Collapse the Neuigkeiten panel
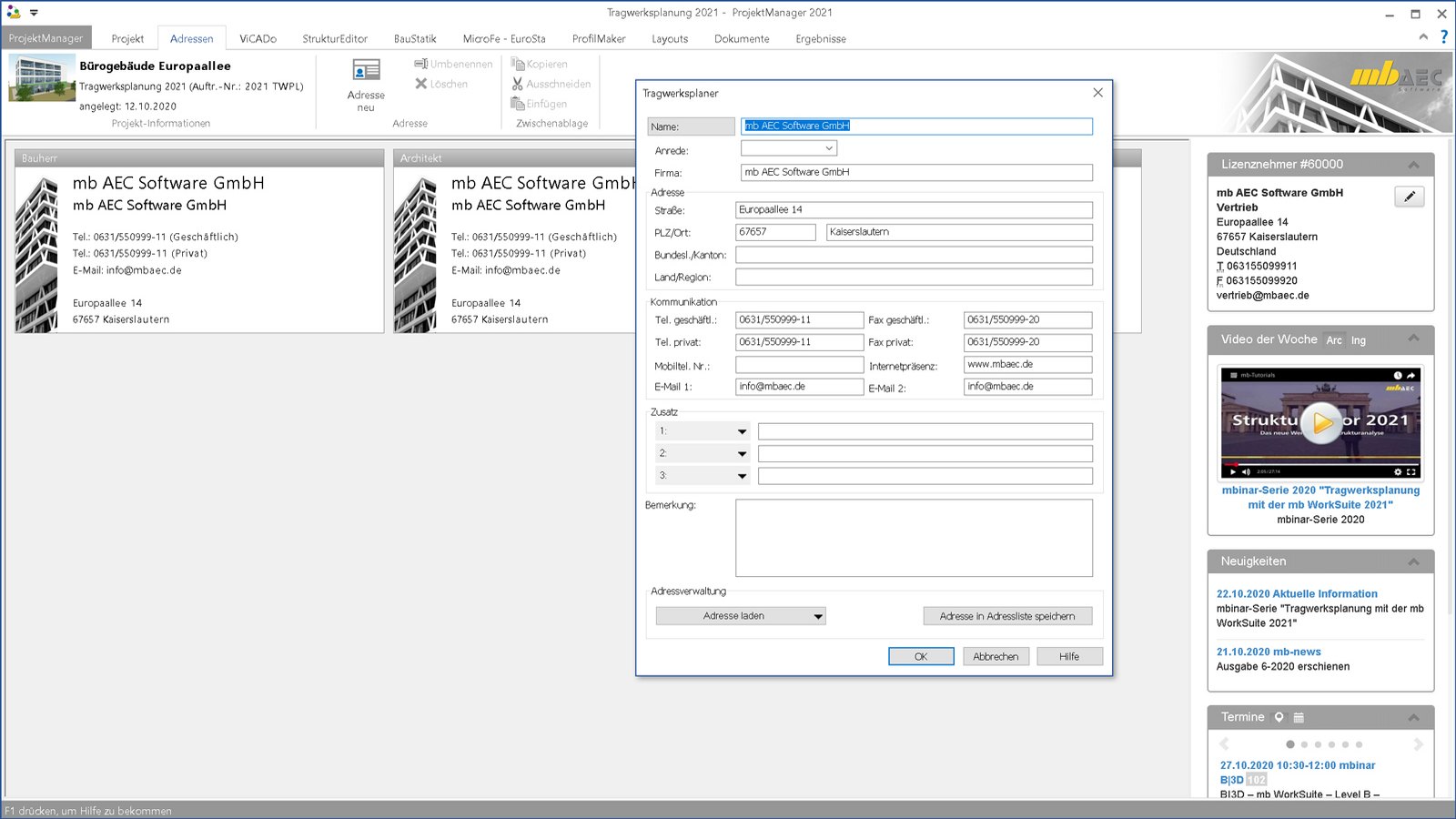The height and width of the screenshot is (819, 1456). click(x=1413, y=561)
